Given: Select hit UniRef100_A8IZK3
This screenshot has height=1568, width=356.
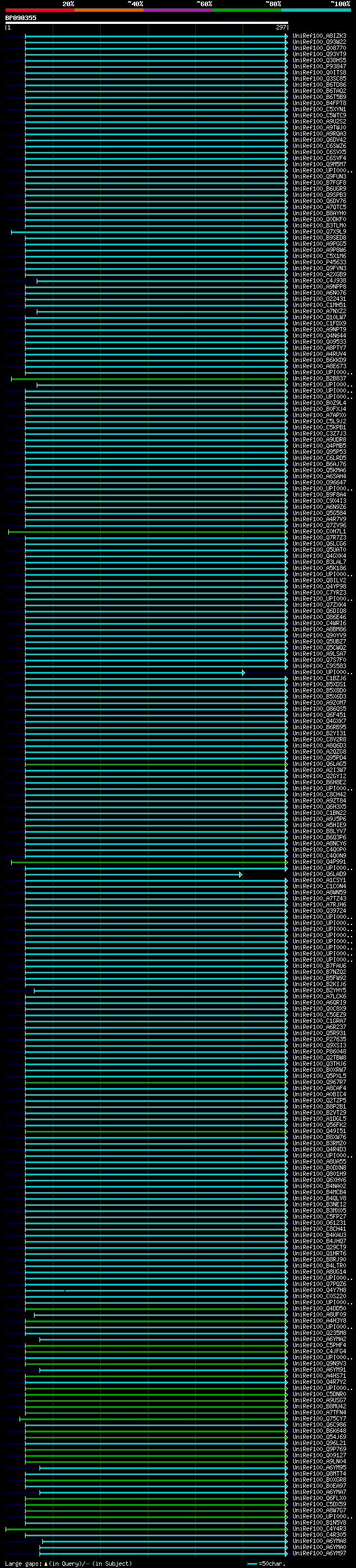Looking at the screenshot, I should coord(319,36).
